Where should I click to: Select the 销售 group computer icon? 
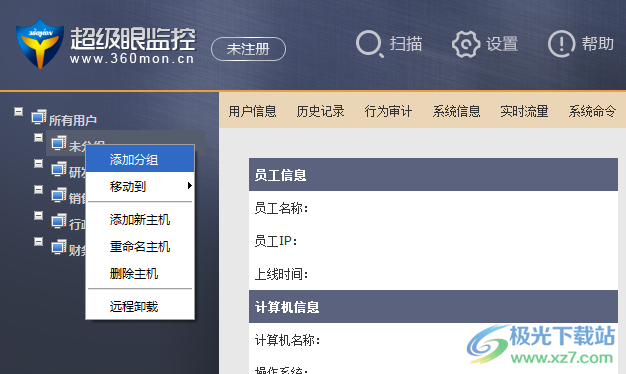click(x=59, y=195)
